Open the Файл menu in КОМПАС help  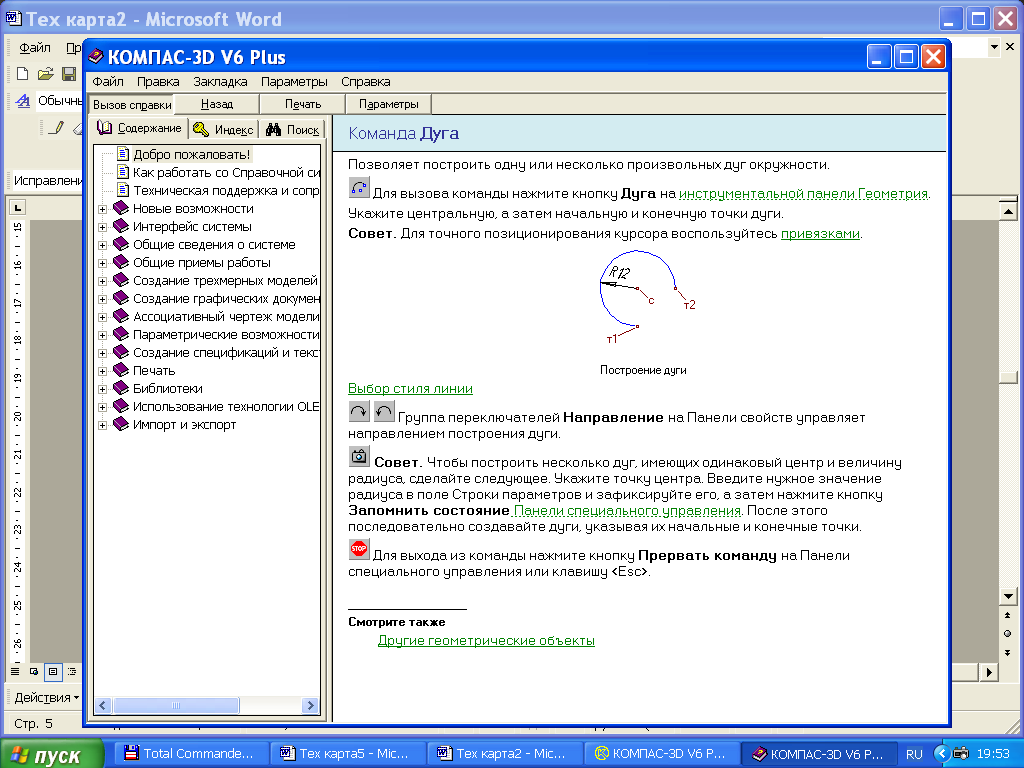[108, 82]
